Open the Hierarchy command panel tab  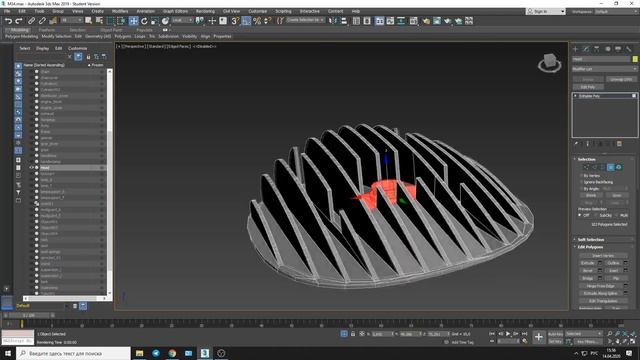pyautogui.click(x=597, y=49)
